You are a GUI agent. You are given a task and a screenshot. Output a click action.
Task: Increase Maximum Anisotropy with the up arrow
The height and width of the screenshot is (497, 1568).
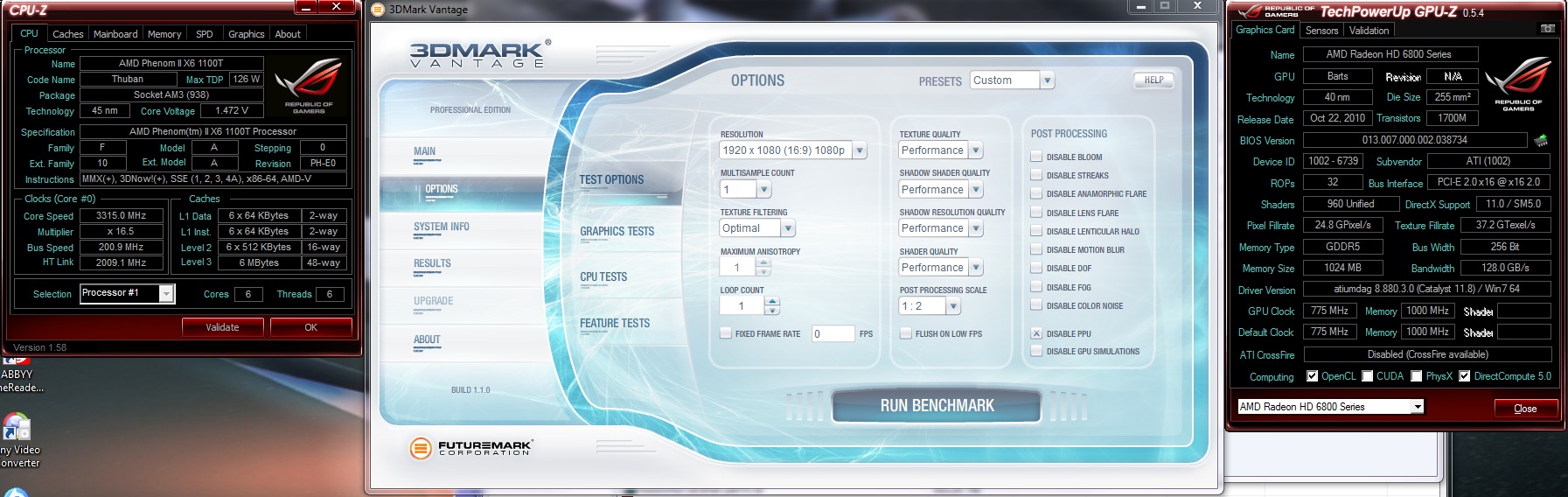point(763,263)
